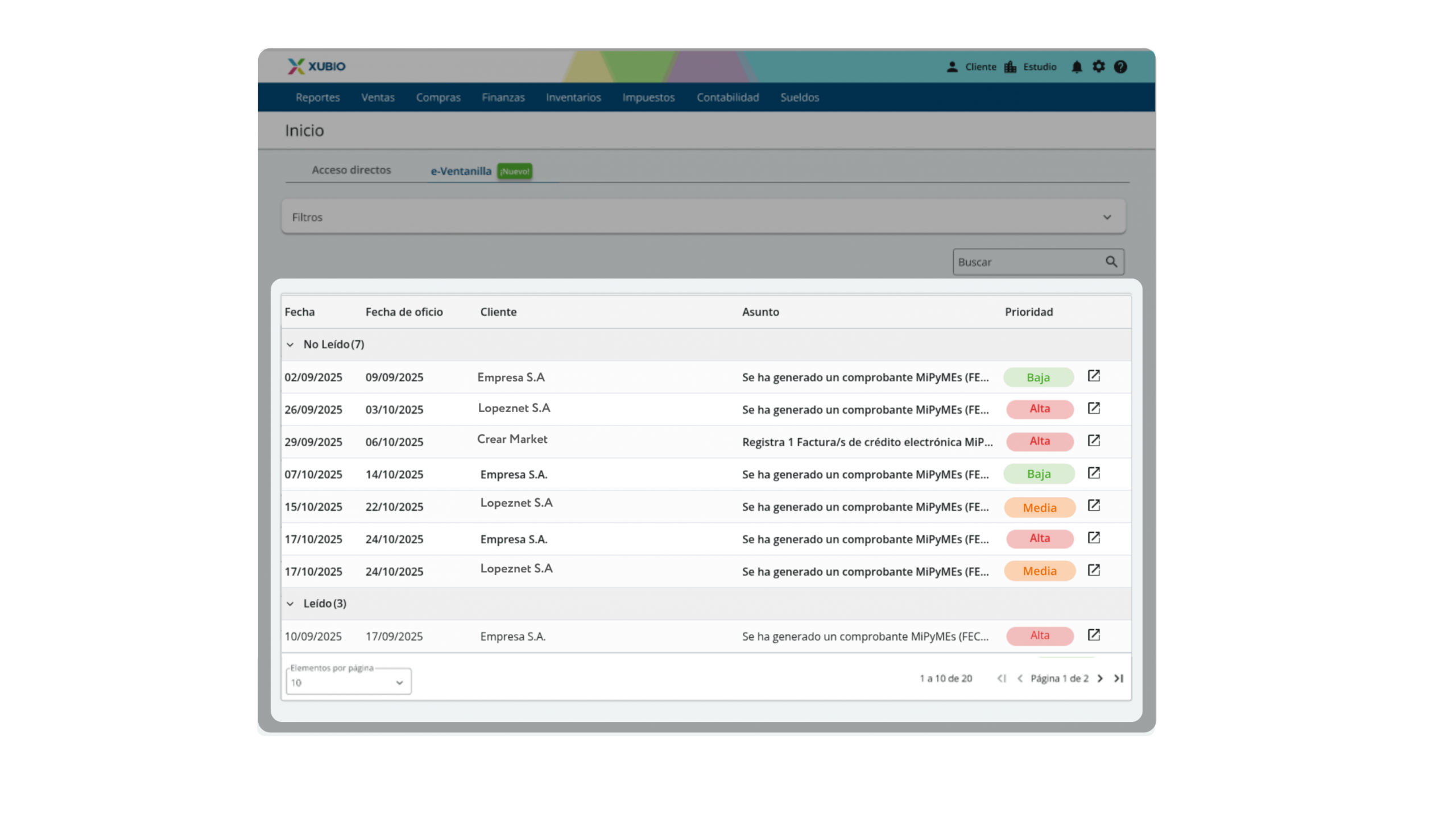The image size is (1456, 818).
Task: Open the 15/10/2025 Lopeznet message link icon
Action: point(1093,505)
